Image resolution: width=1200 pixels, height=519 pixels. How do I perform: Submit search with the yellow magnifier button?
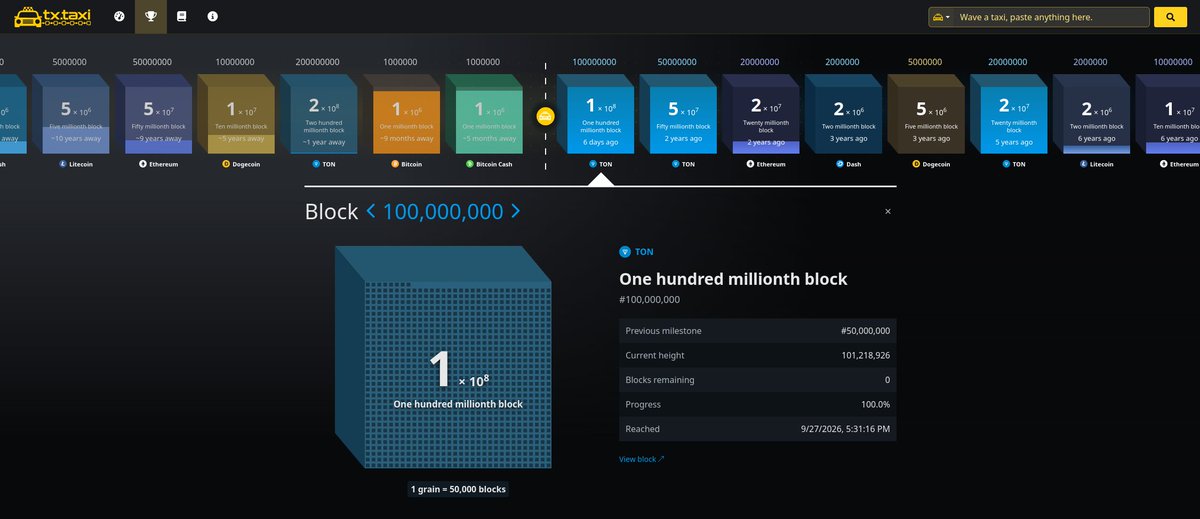[1169, 17]
